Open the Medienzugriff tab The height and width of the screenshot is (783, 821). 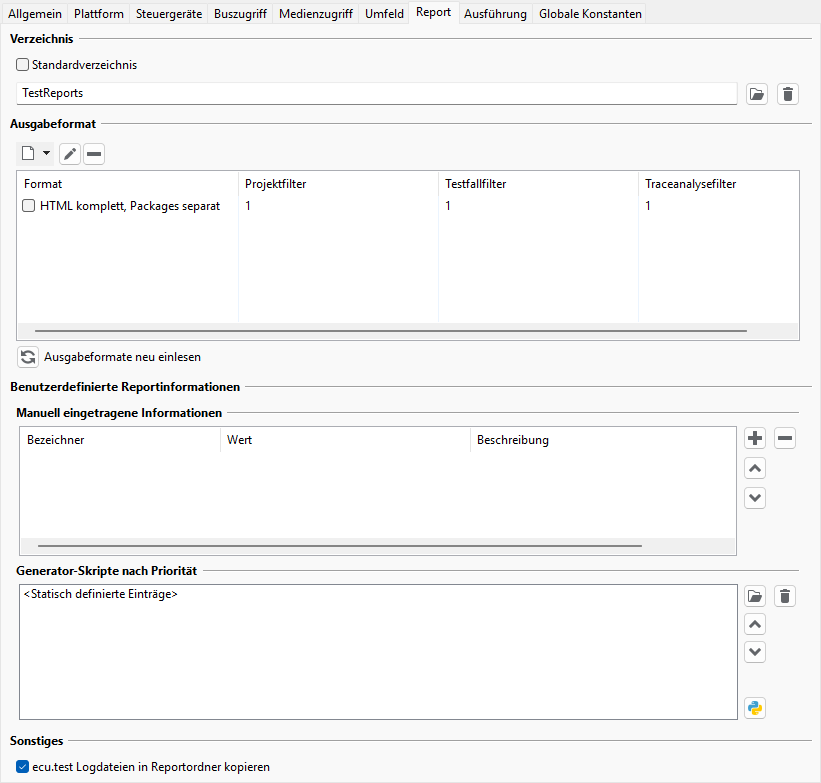[316, 14]
